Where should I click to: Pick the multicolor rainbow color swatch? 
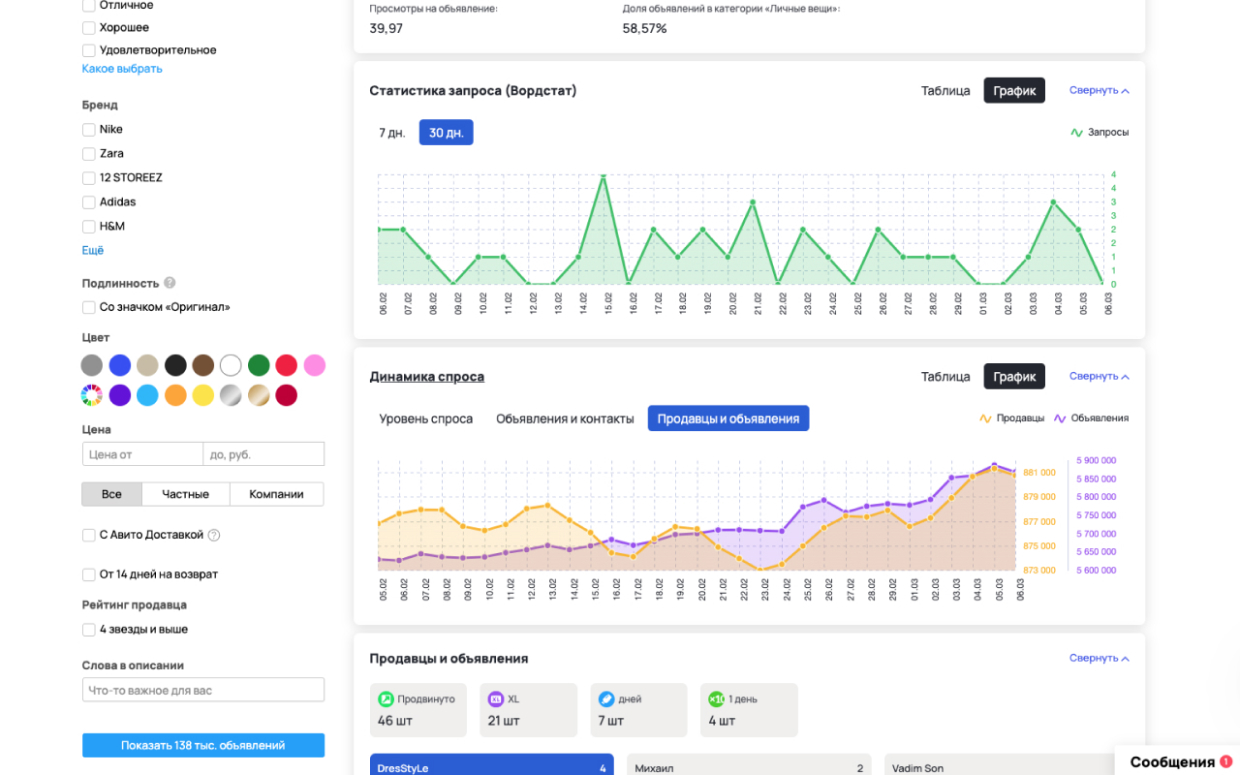point(92,395)
